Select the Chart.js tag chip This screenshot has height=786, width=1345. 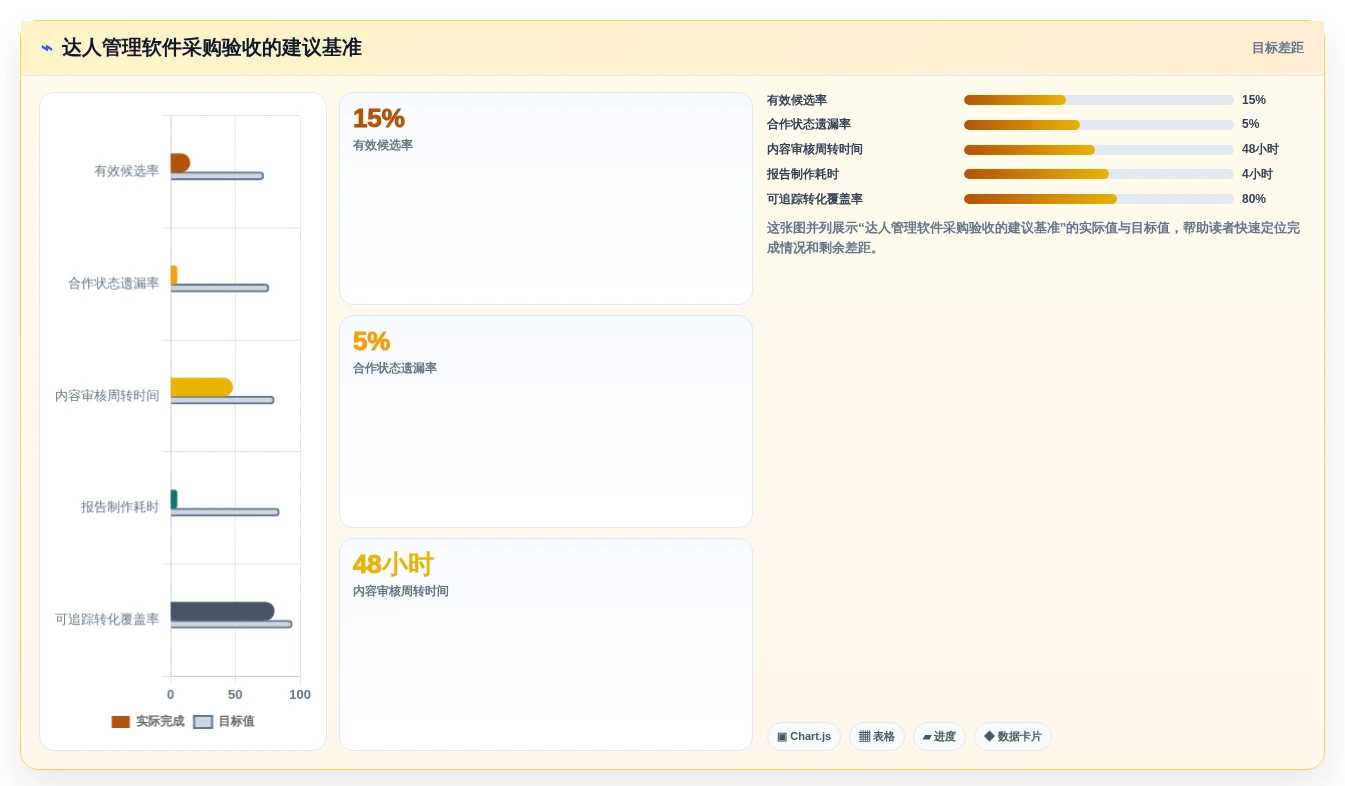(x=804, y=737)
